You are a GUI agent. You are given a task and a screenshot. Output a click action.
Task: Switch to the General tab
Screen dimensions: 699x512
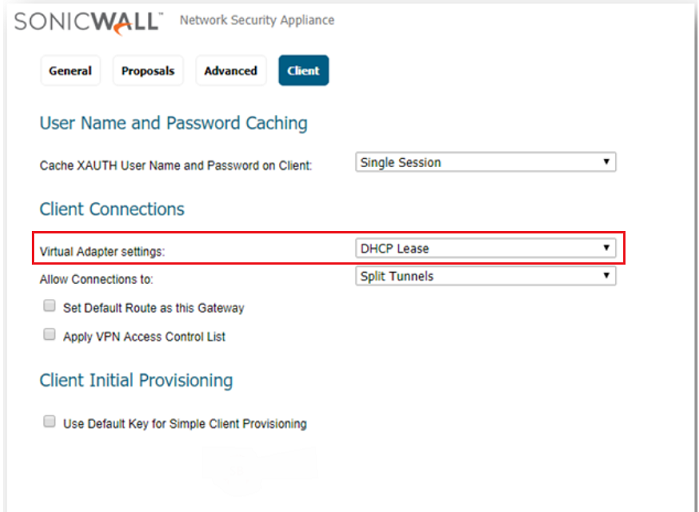coord(70,71)
